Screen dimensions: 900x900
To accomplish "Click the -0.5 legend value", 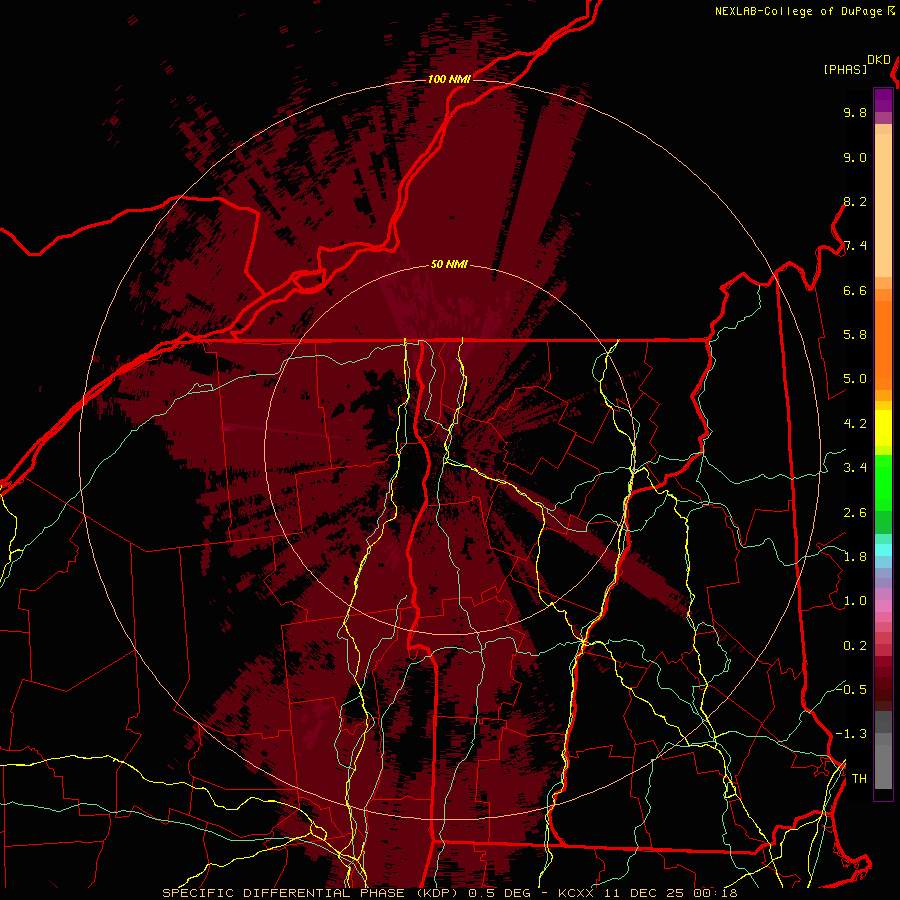I will (x=851, y=689).
